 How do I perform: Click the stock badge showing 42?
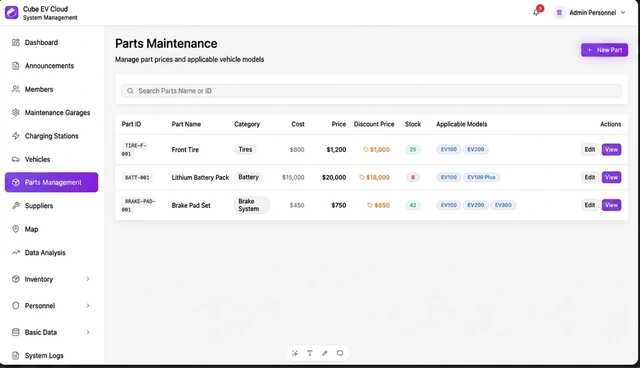(413, 205)
